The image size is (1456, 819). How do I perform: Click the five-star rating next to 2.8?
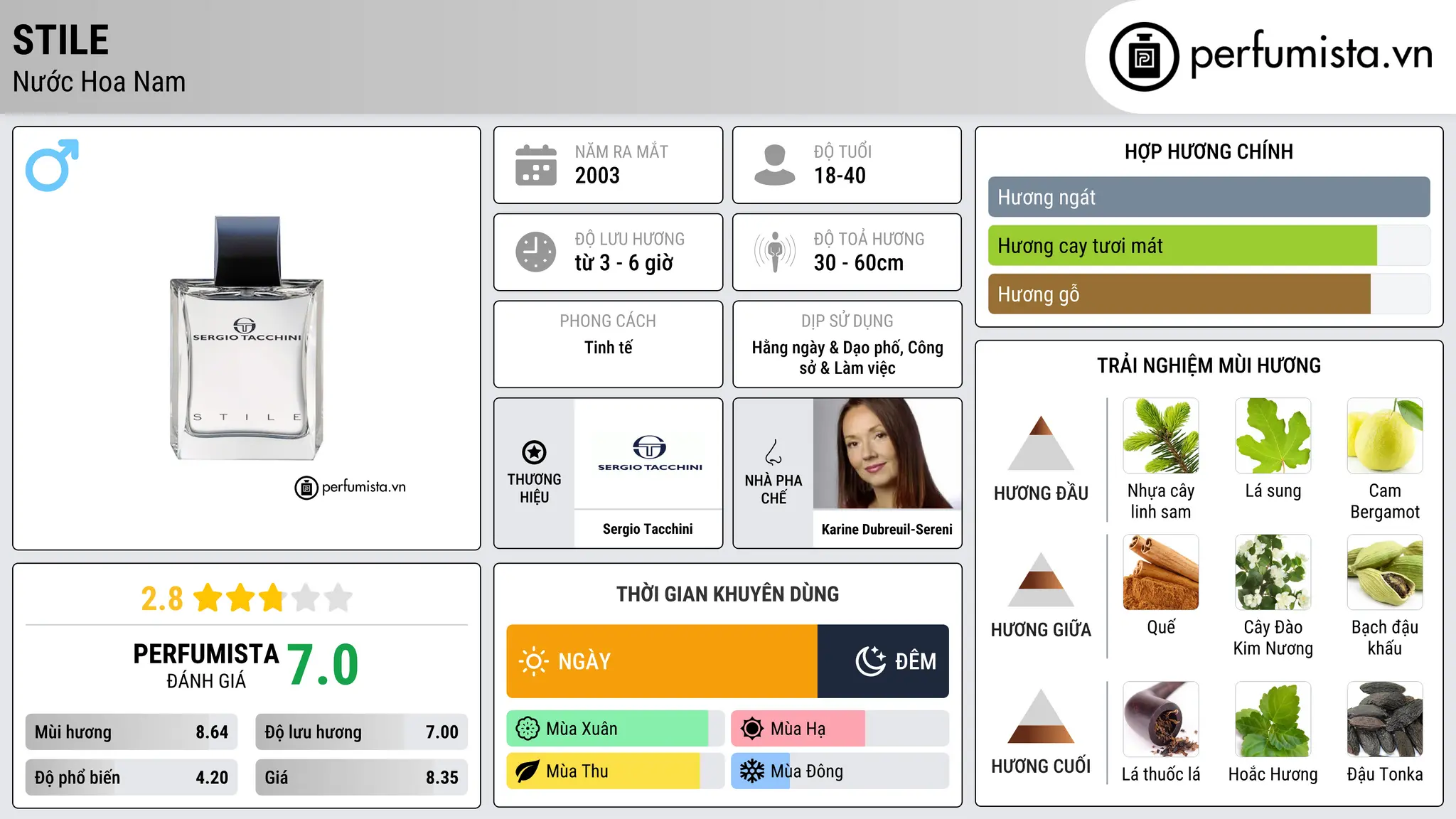click(x=273, y=598)
